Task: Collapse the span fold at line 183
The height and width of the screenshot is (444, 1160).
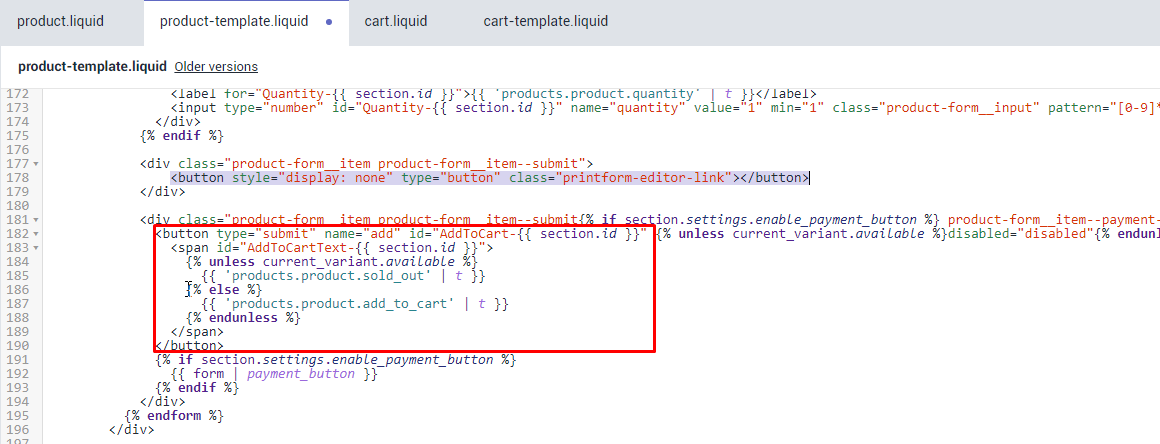Action: click(x=37, y=248)
